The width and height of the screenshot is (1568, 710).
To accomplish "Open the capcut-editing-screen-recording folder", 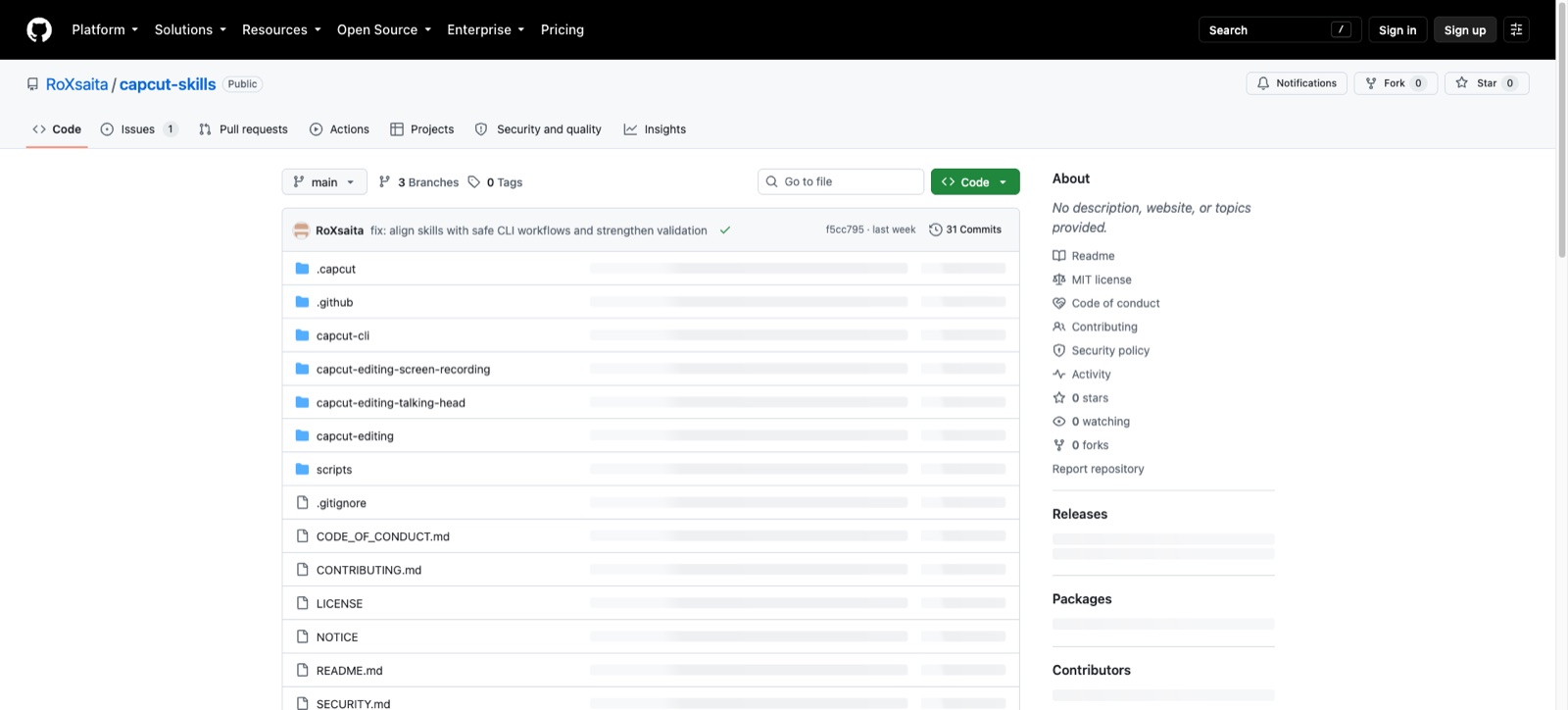I will pyautogui.click(x=403, y=370).
